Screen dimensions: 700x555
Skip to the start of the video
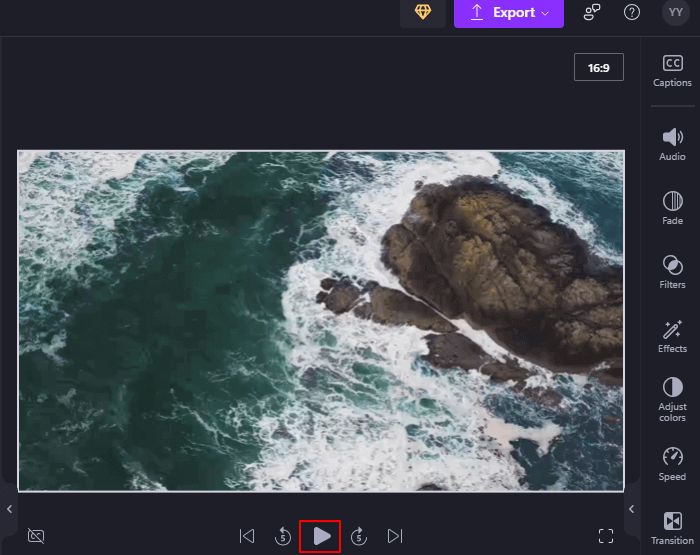(247, 536)
